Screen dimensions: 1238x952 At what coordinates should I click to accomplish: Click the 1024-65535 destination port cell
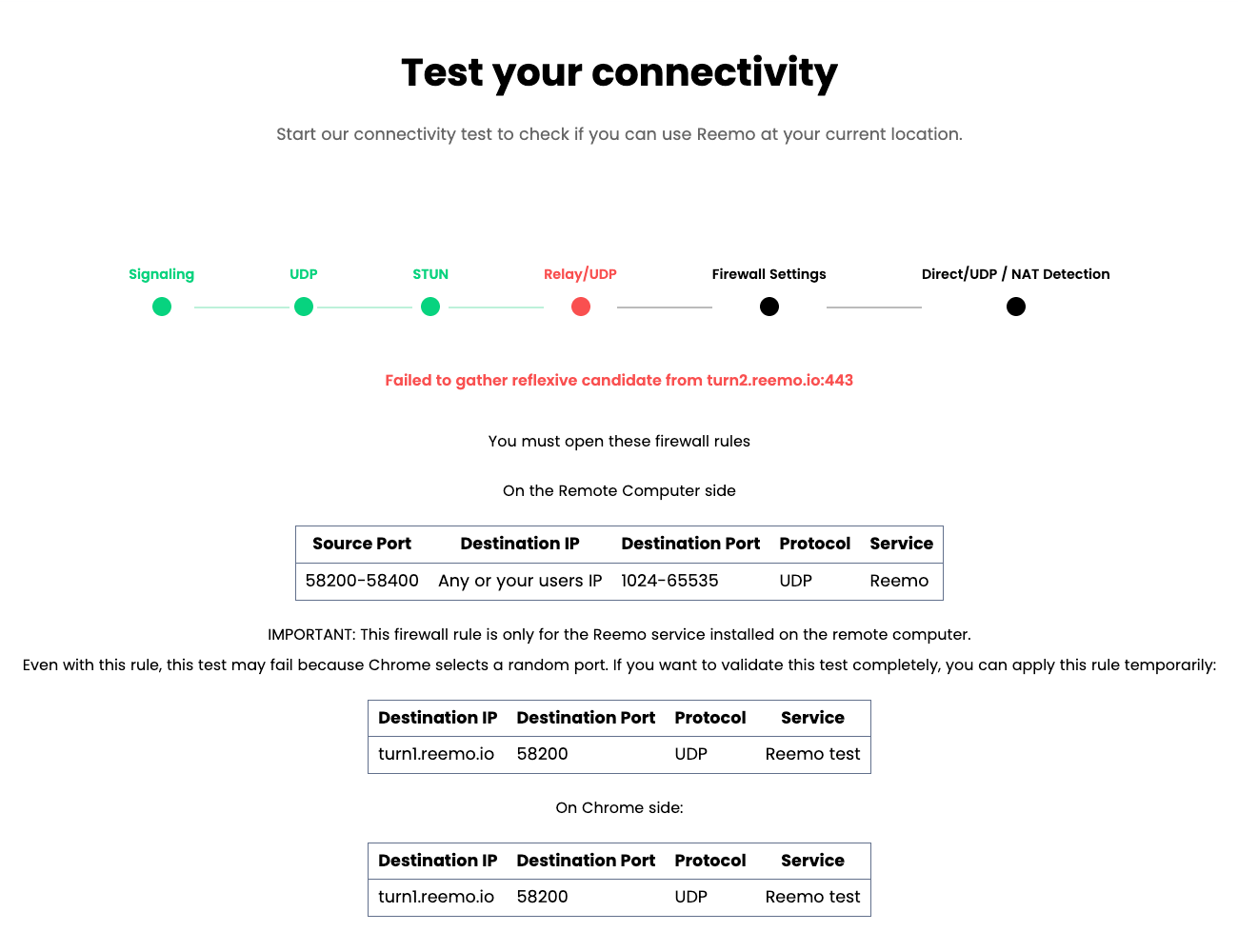669,581
